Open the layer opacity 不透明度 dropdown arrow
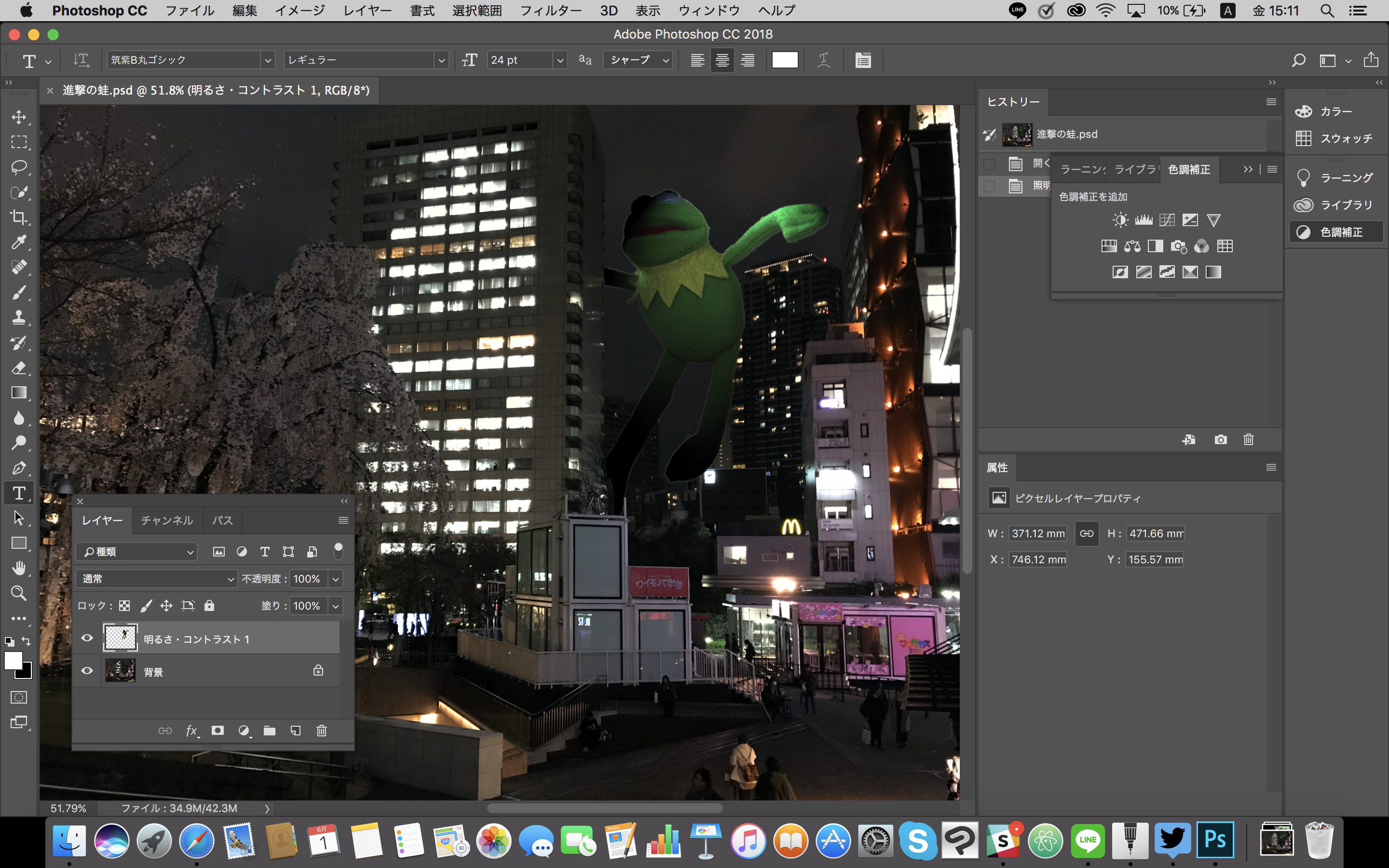 point(336,579)
